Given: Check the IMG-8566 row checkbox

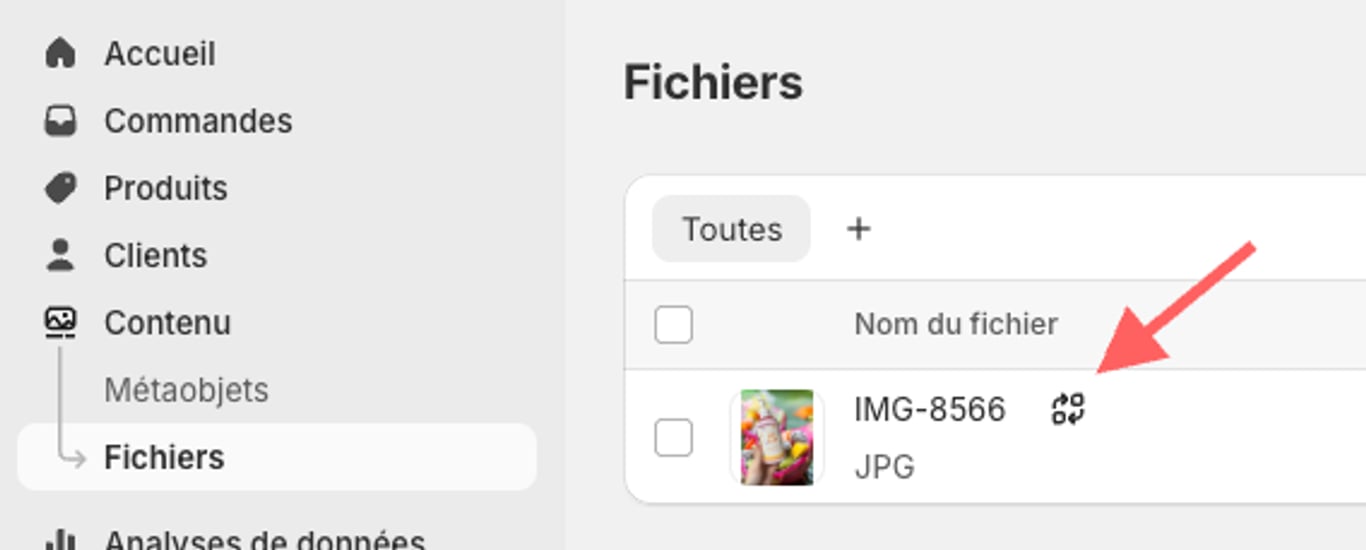Looking at the screenshot, I should 673,437.
